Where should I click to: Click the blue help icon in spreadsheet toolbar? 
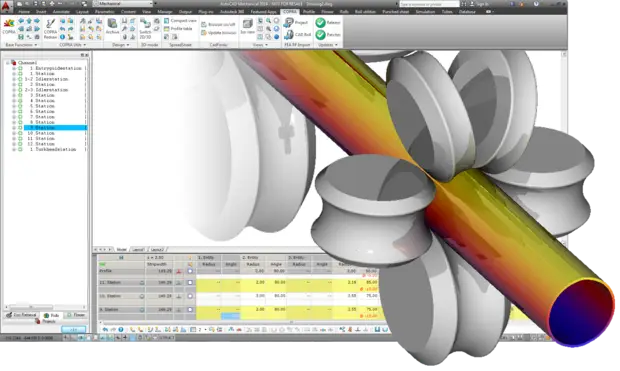click(x=121, y=329)
